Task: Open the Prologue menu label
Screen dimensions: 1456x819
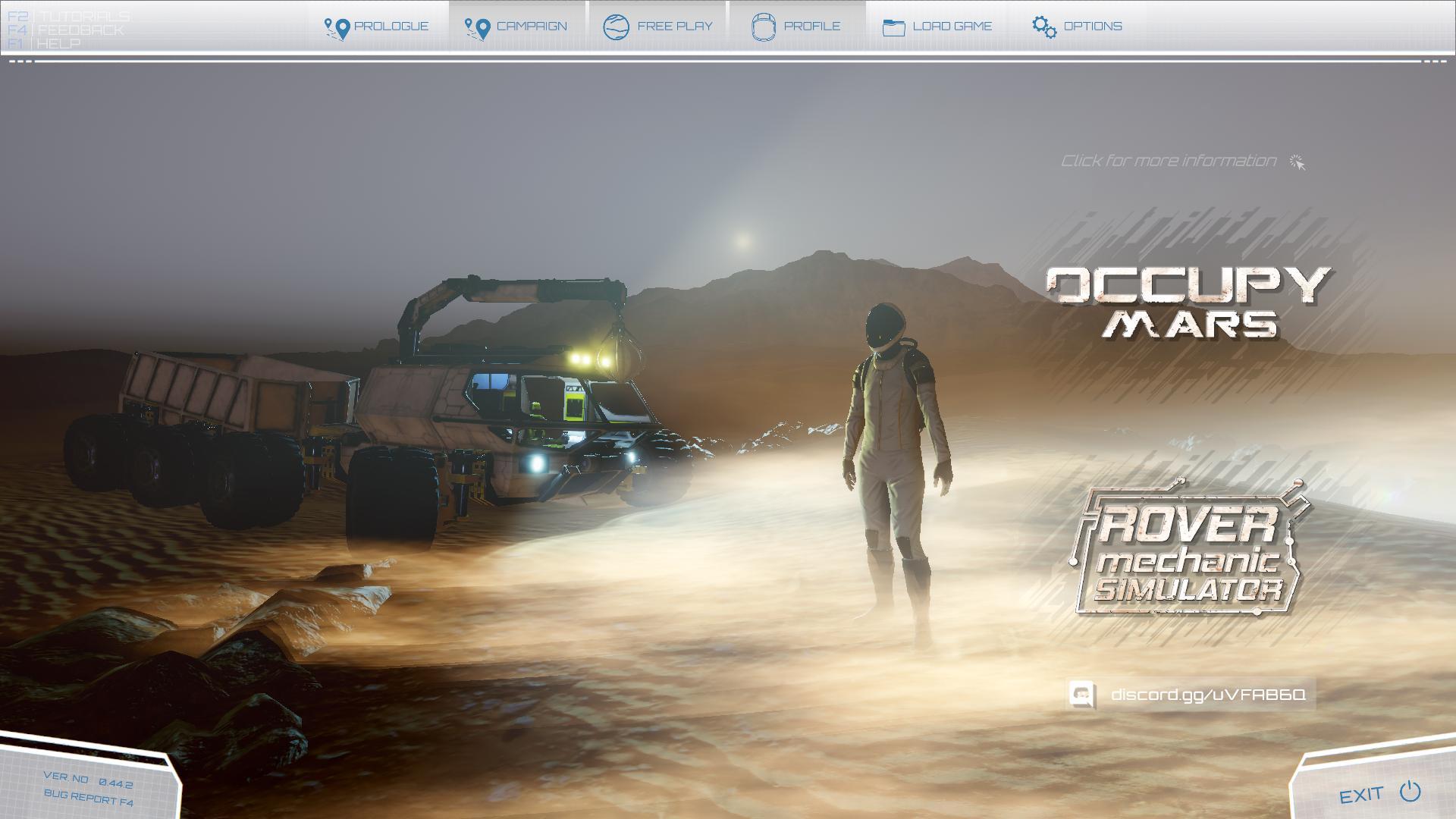Action: tap(391, 26)
